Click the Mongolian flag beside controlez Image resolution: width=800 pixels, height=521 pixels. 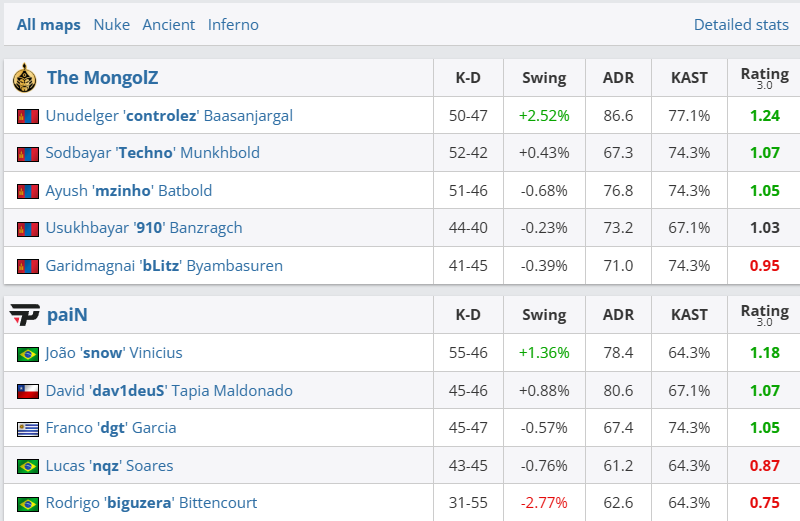[x=27, y=116]
